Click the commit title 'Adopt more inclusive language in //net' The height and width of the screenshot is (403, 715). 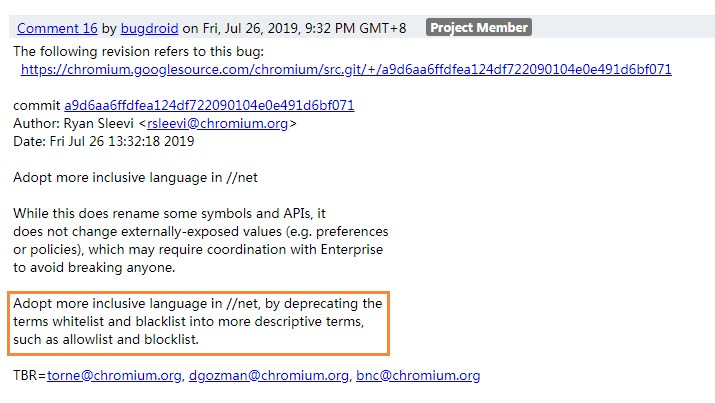click(135, 177)
